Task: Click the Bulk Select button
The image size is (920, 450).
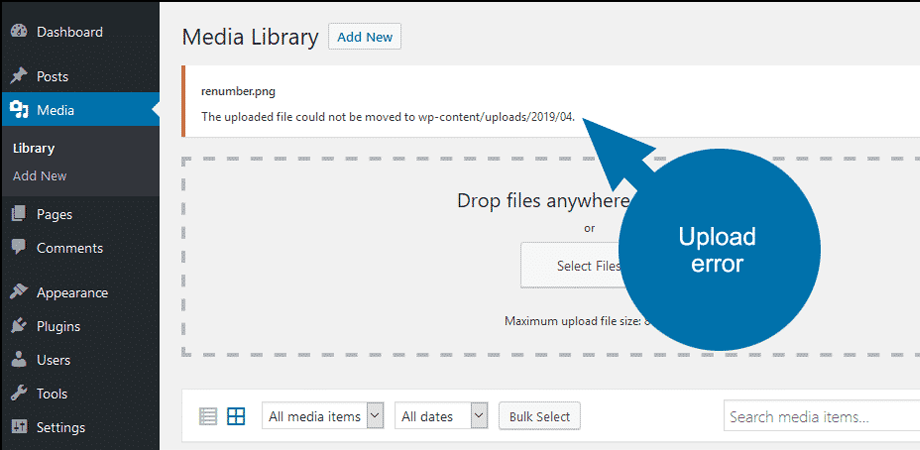Action: pos(539,417)
